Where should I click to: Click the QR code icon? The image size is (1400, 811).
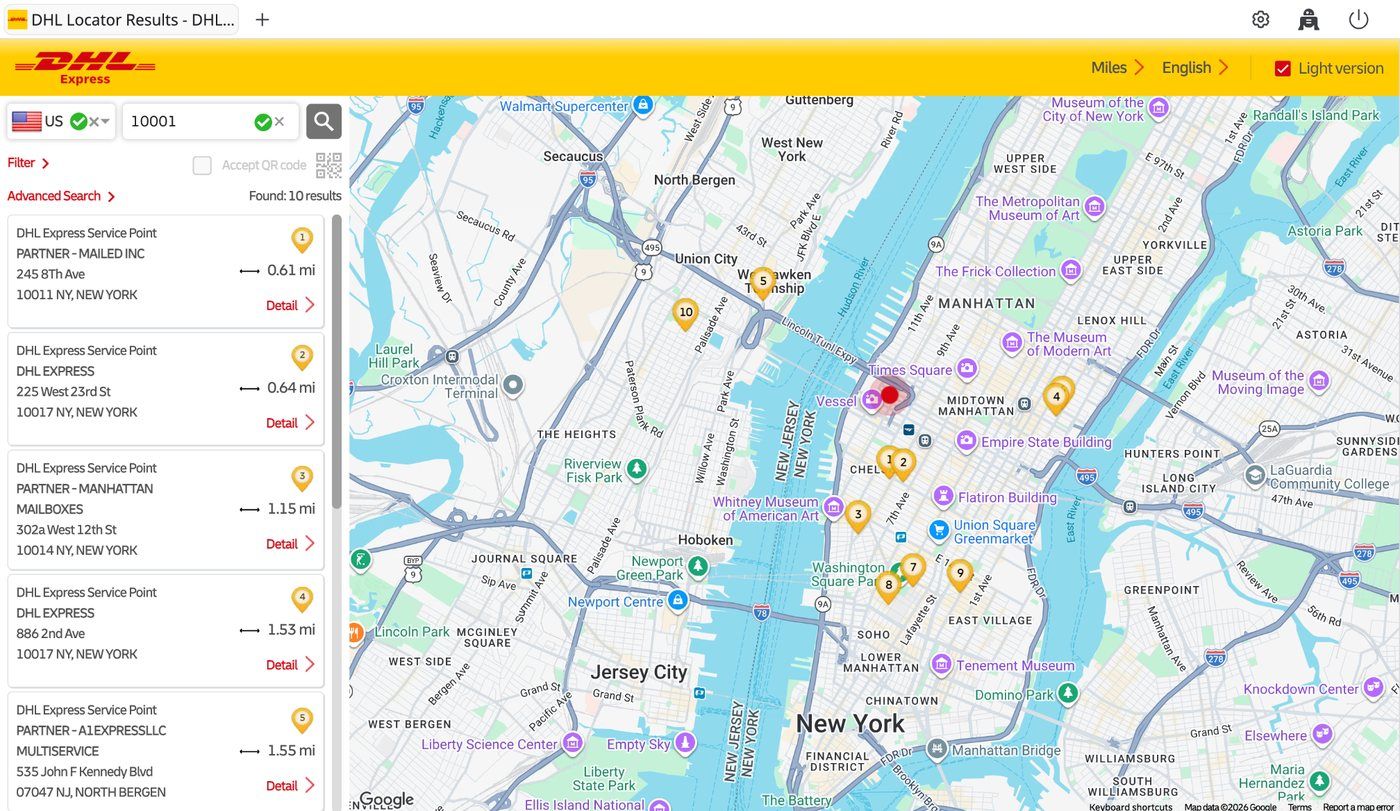329,165
